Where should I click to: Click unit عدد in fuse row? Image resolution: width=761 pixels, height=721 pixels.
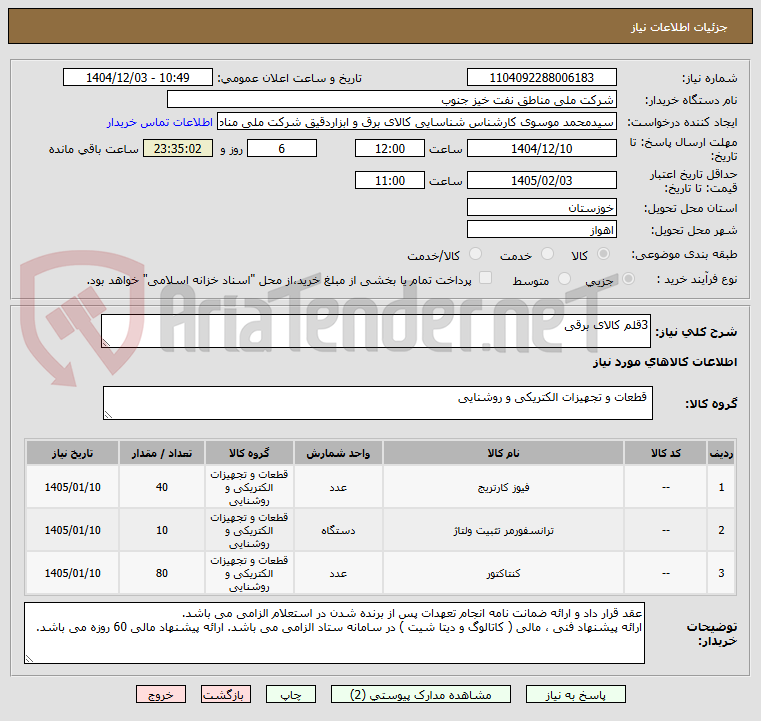(x=338, y=488)
